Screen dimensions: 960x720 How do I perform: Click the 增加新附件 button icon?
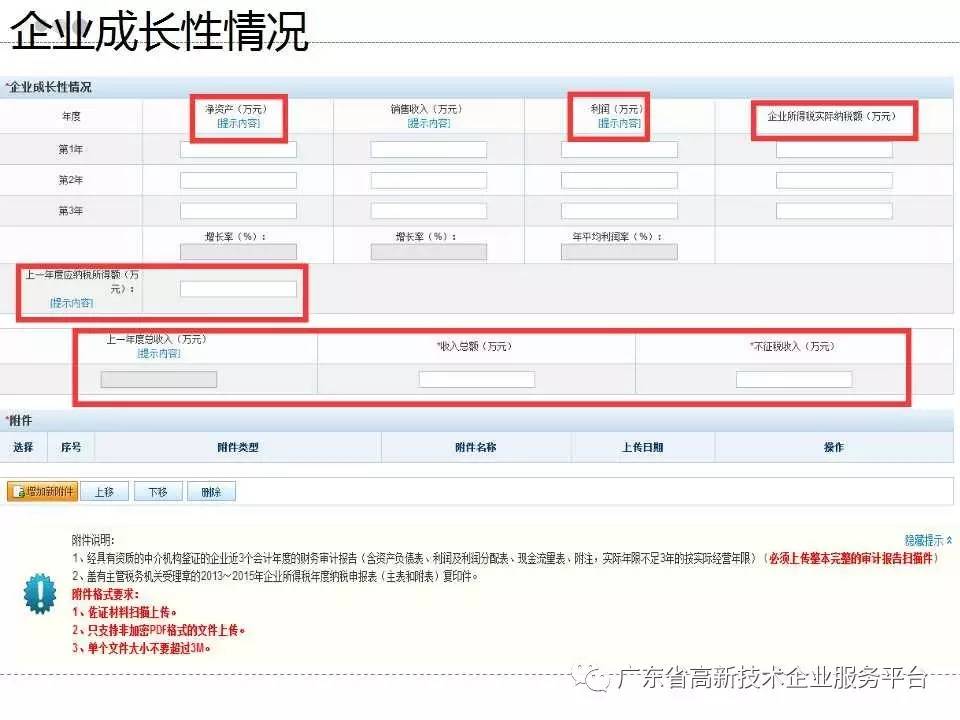click(16, 492)
